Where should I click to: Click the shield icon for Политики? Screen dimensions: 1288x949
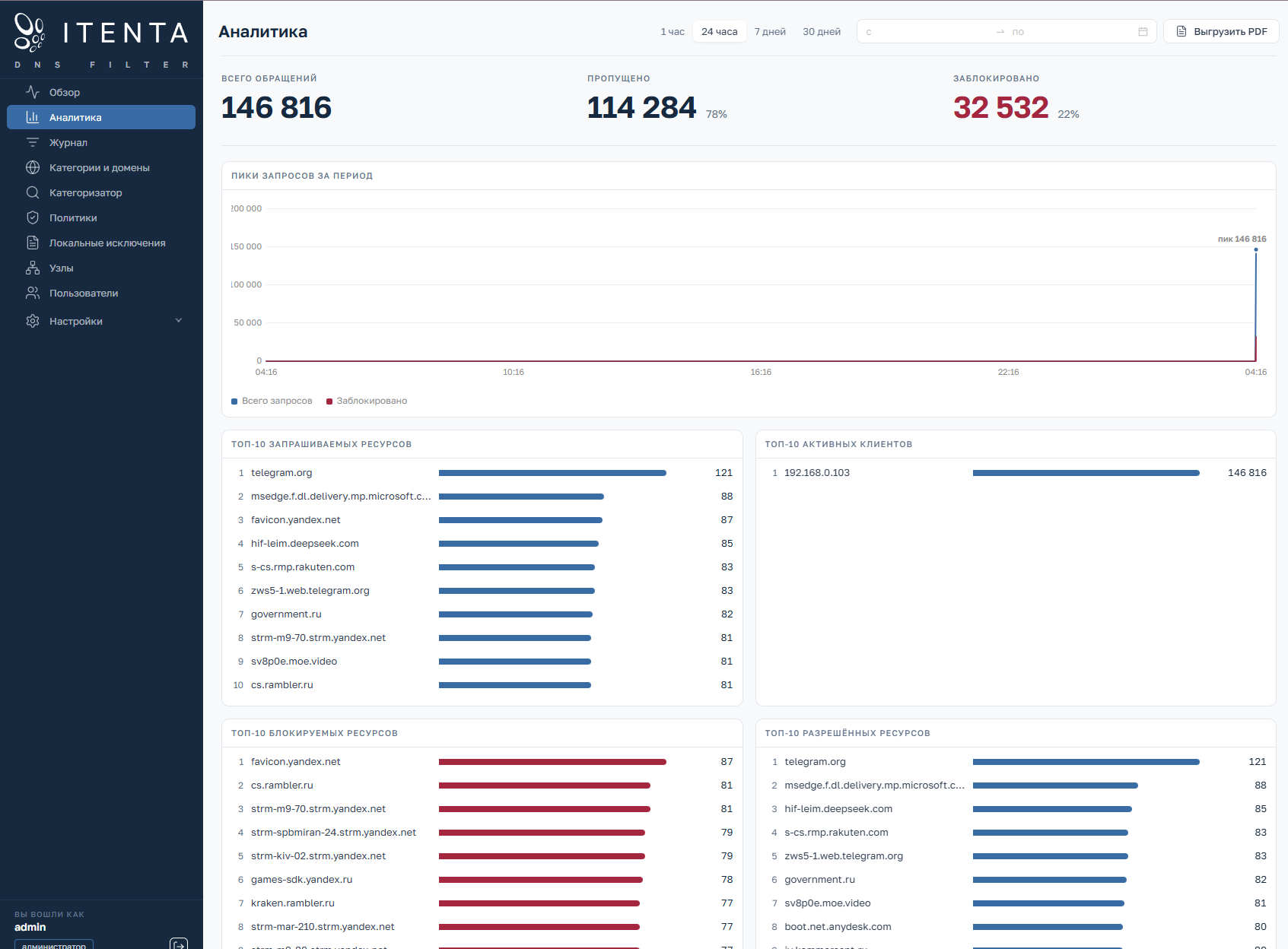[x=33, y=217]
